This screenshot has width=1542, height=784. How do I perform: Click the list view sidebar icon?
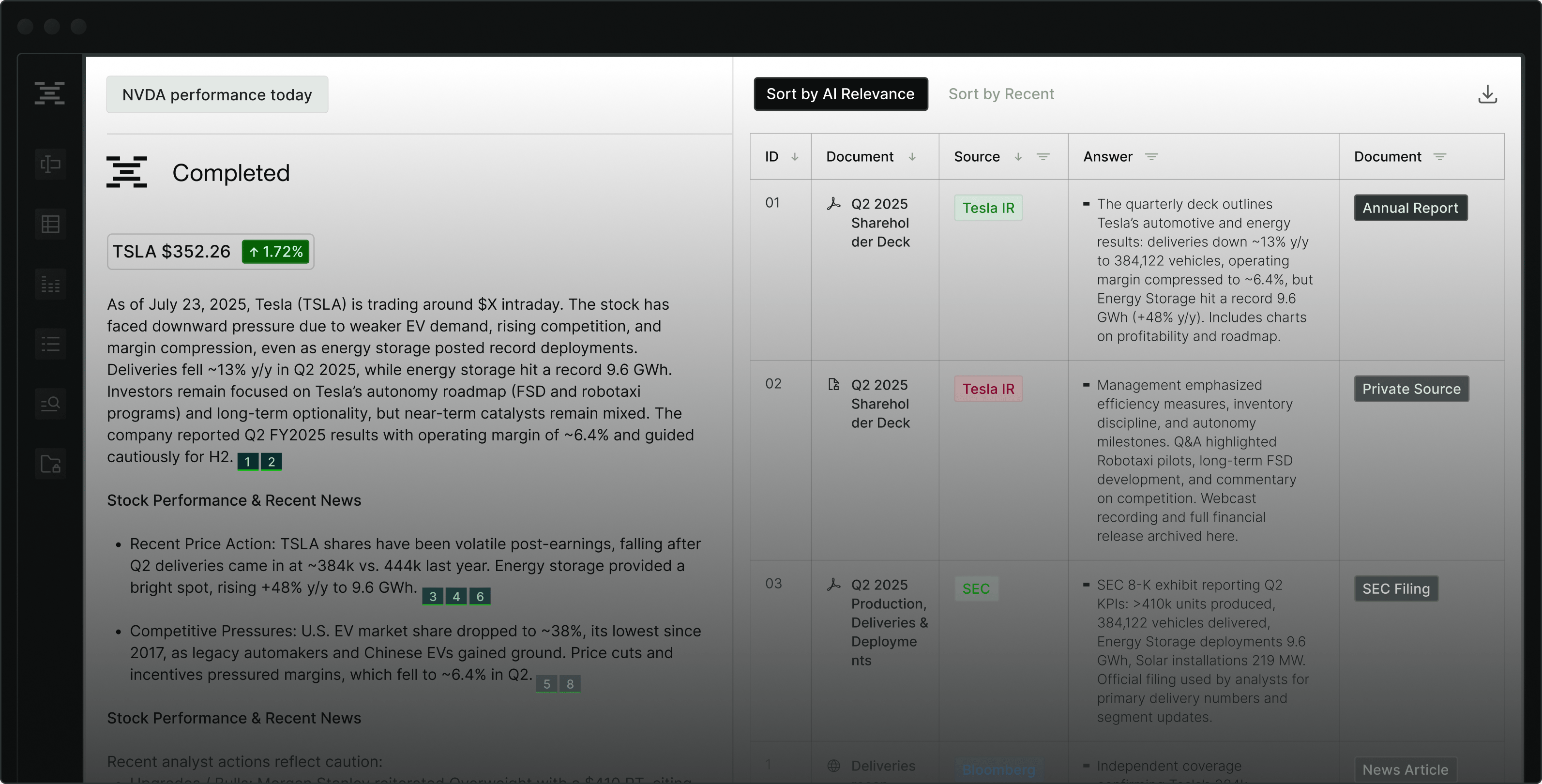[50, 344]
